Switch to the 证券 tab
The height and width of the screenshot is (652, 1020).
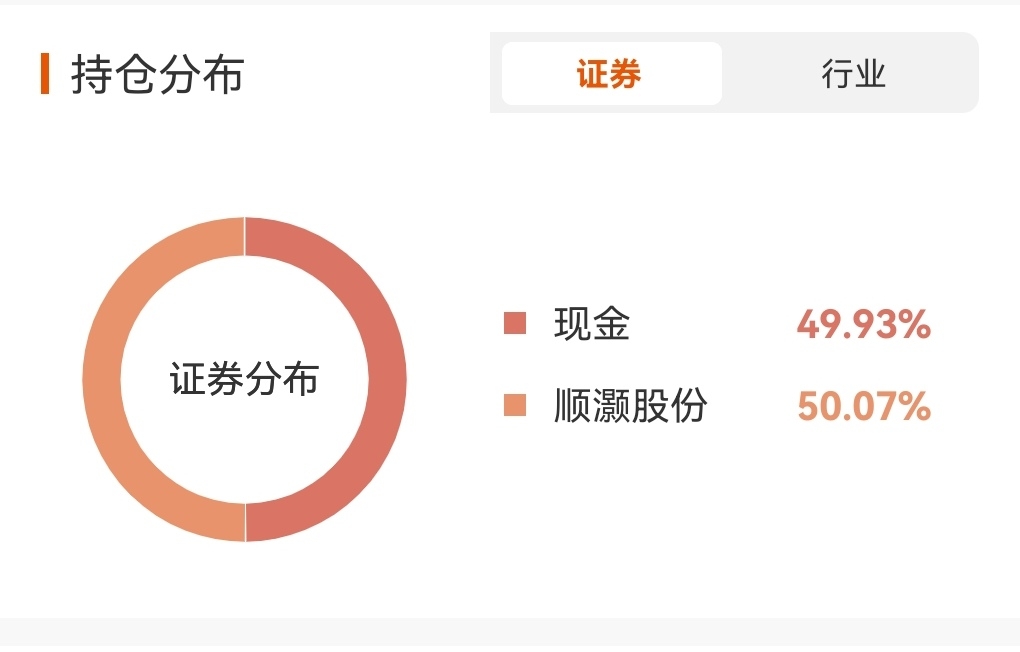click(610, 74)
